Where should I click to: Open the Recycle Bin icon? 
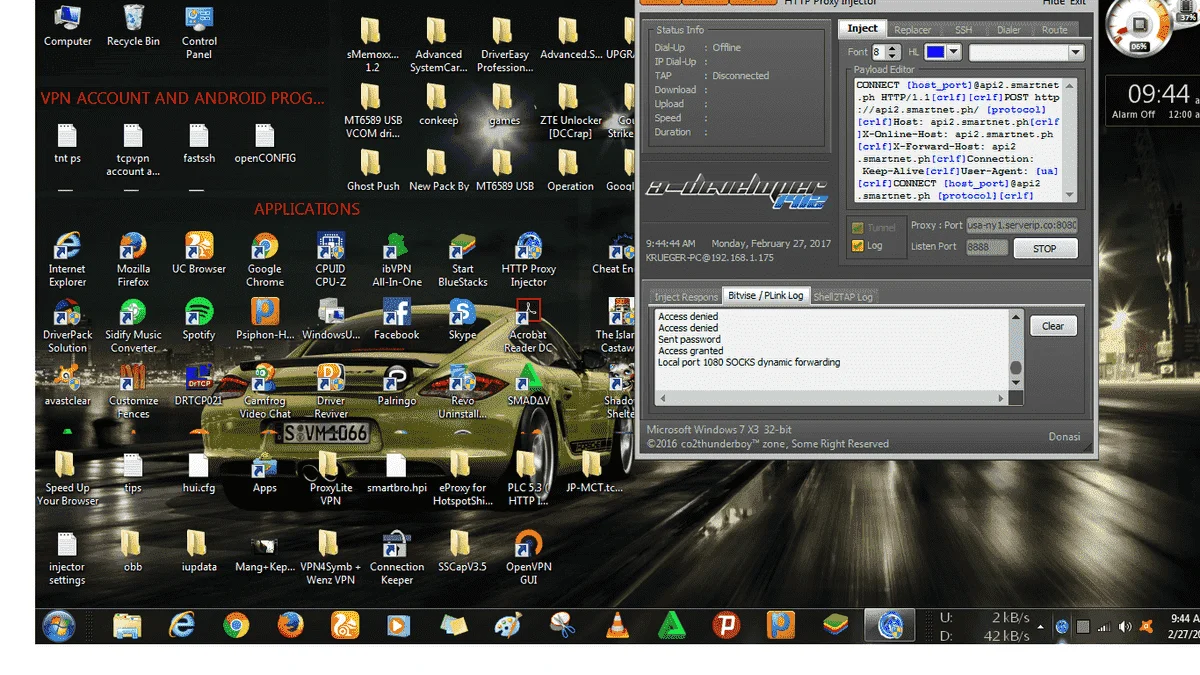tap(133, 26)
